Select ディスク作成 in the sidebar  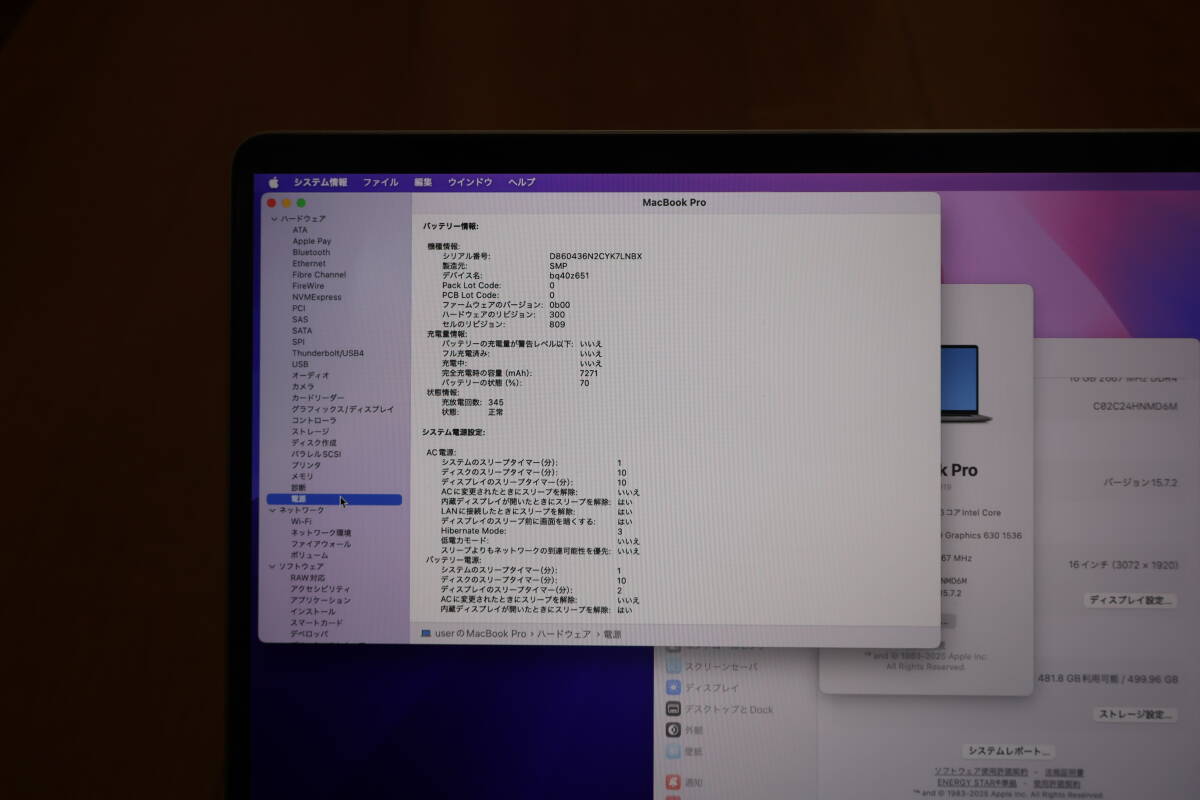click(x=314, y=442)
